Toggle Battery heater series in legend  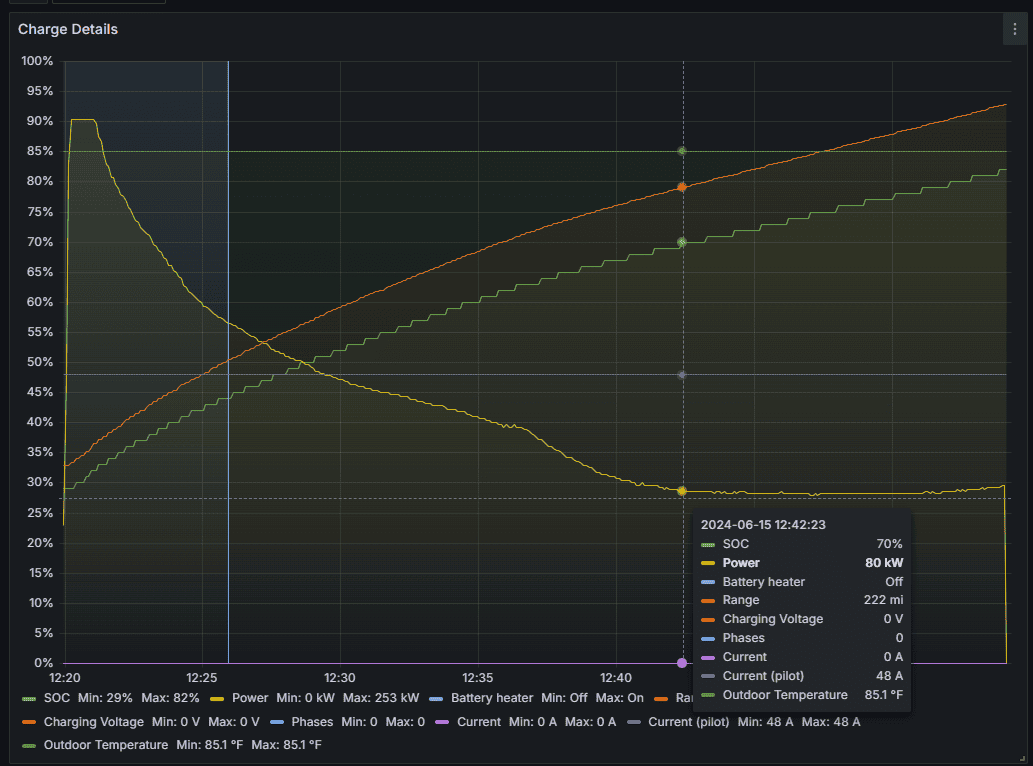pyautogui.click(x=491, y=698)
